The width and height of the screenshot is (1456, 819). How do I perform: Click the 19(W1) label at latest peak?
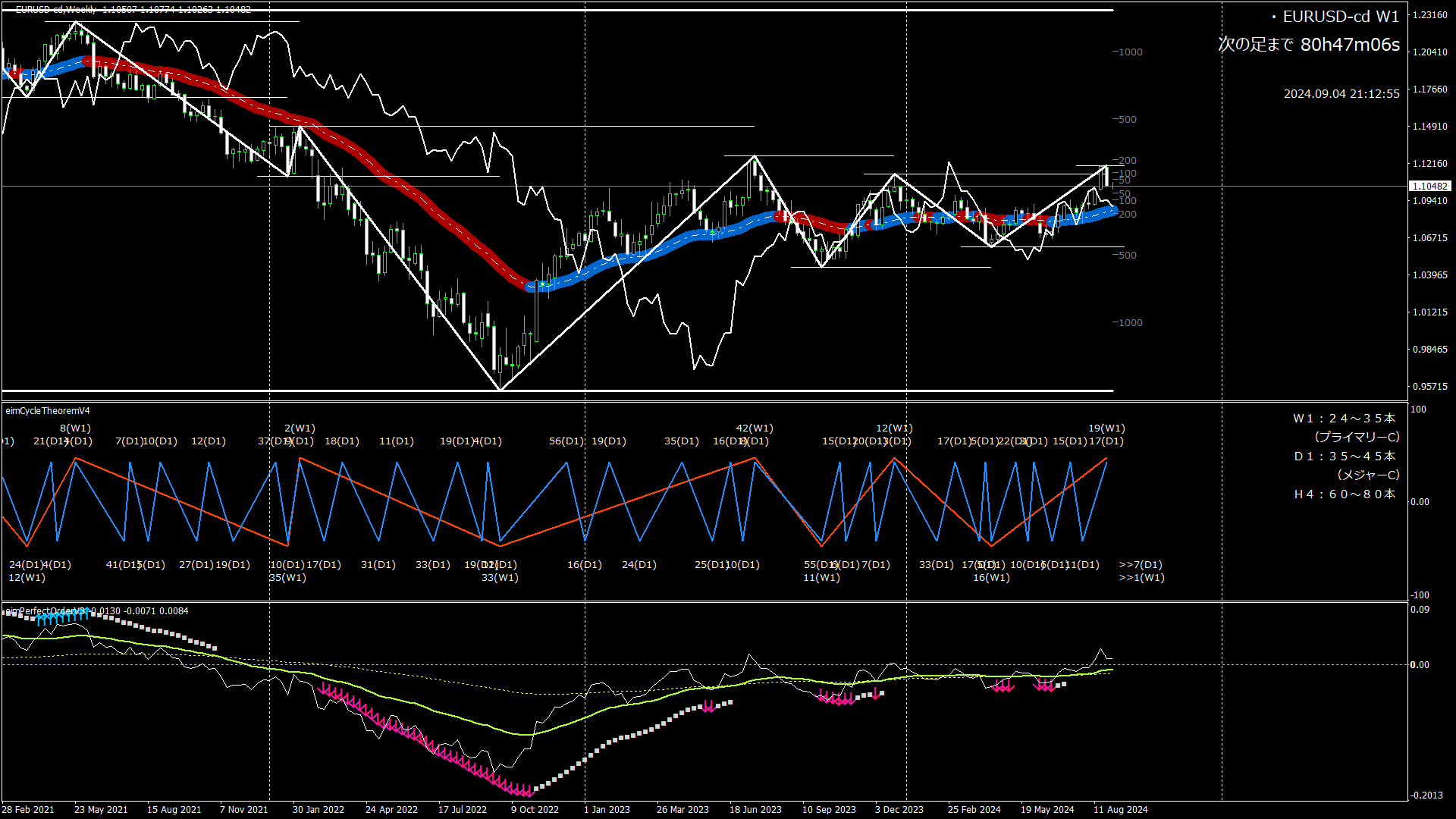(1106, 428)
